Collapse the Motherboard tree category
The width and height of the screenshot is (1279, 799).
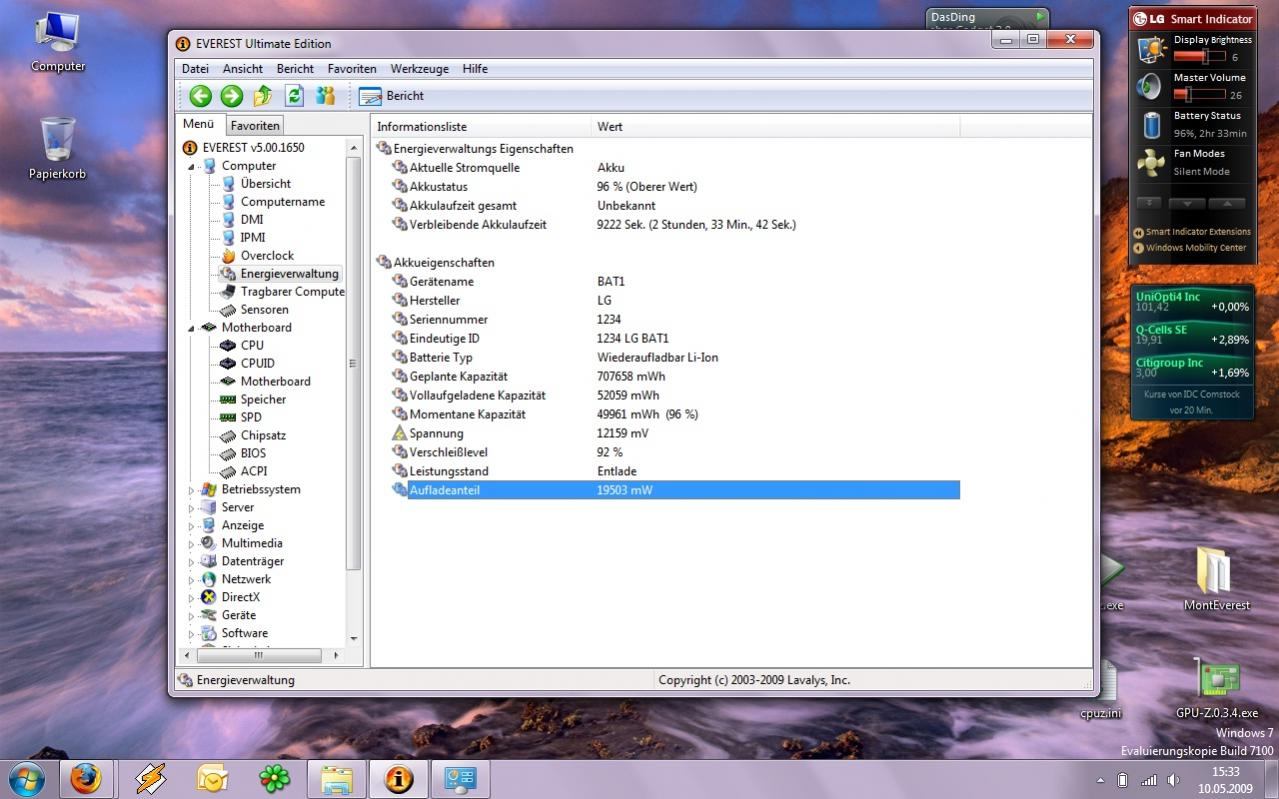coord(192,328)
